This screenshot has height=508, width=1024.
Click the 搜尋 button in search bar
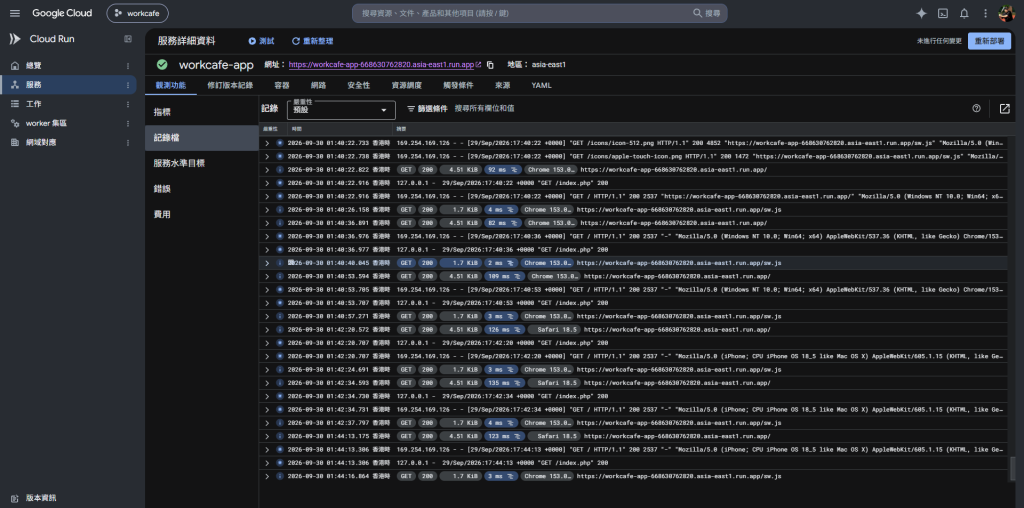pos(707,13)
